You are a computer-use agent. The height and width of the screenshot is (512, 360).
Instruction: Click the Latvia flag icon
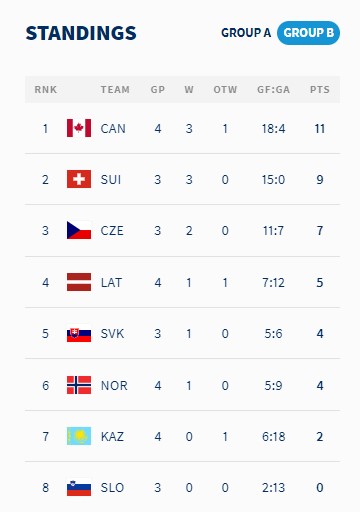tap(79, 282)
